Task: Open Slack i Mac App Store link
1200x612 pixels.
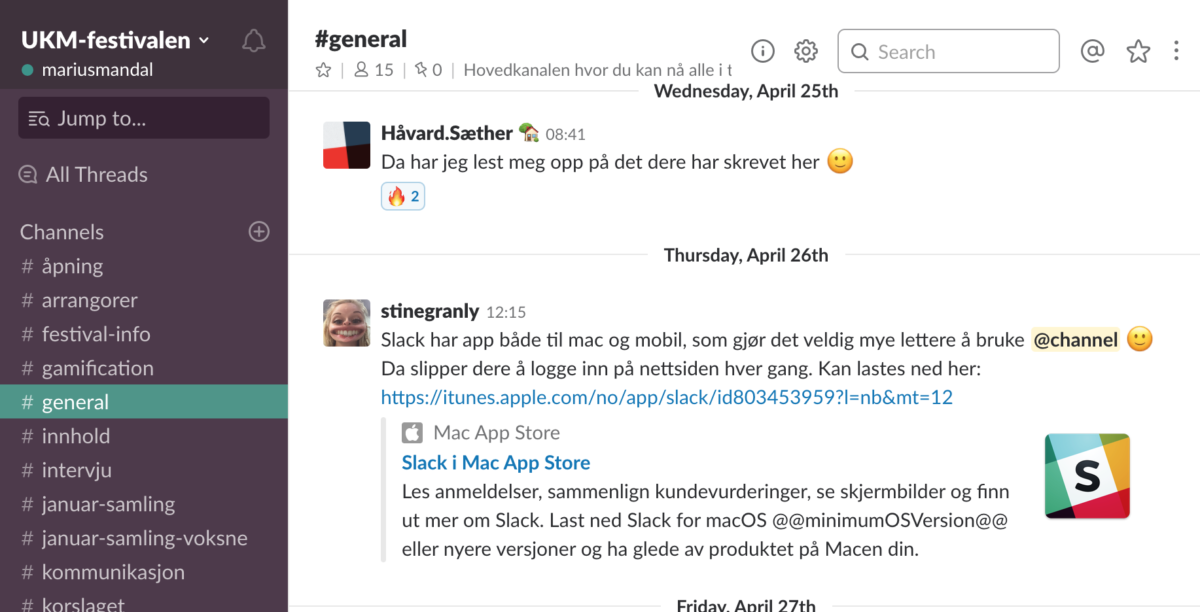Action: [x=496, y=462]
